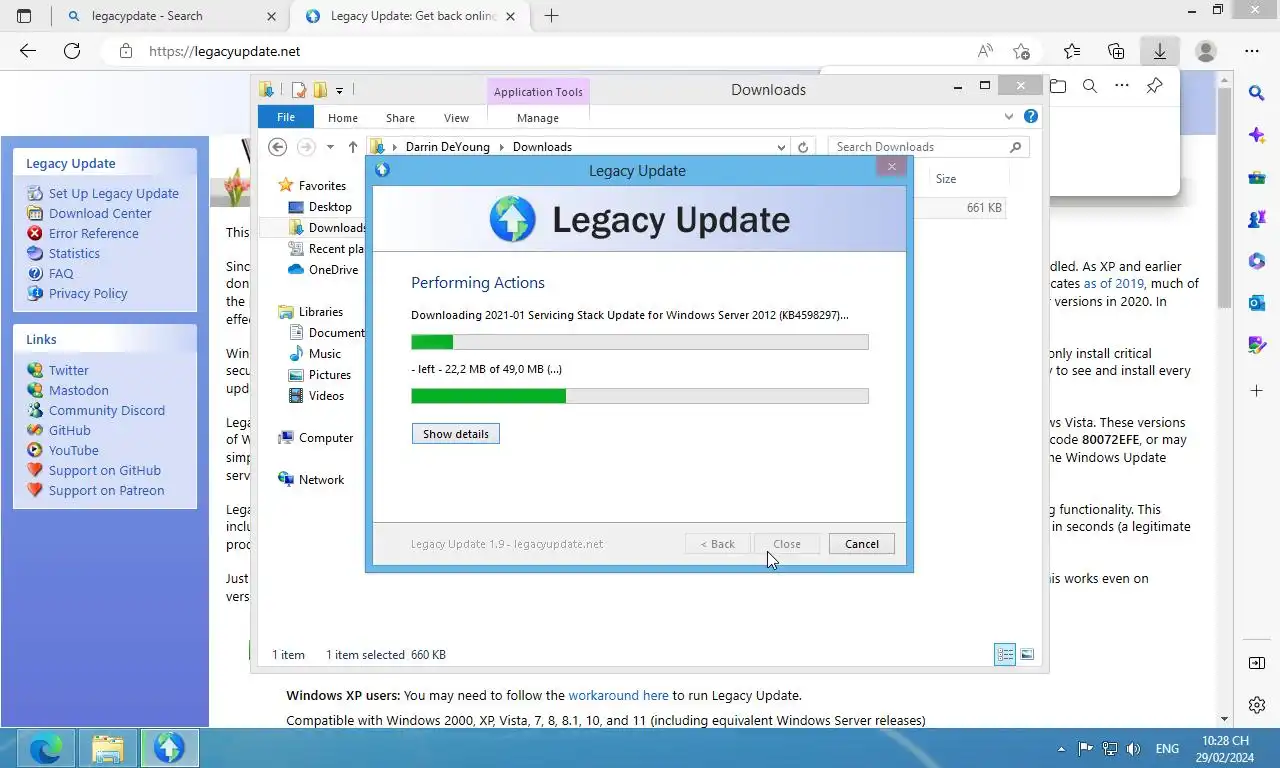Add a sidebar app with plus icon
This screenshot has width=1280, height=768.
1257,390
